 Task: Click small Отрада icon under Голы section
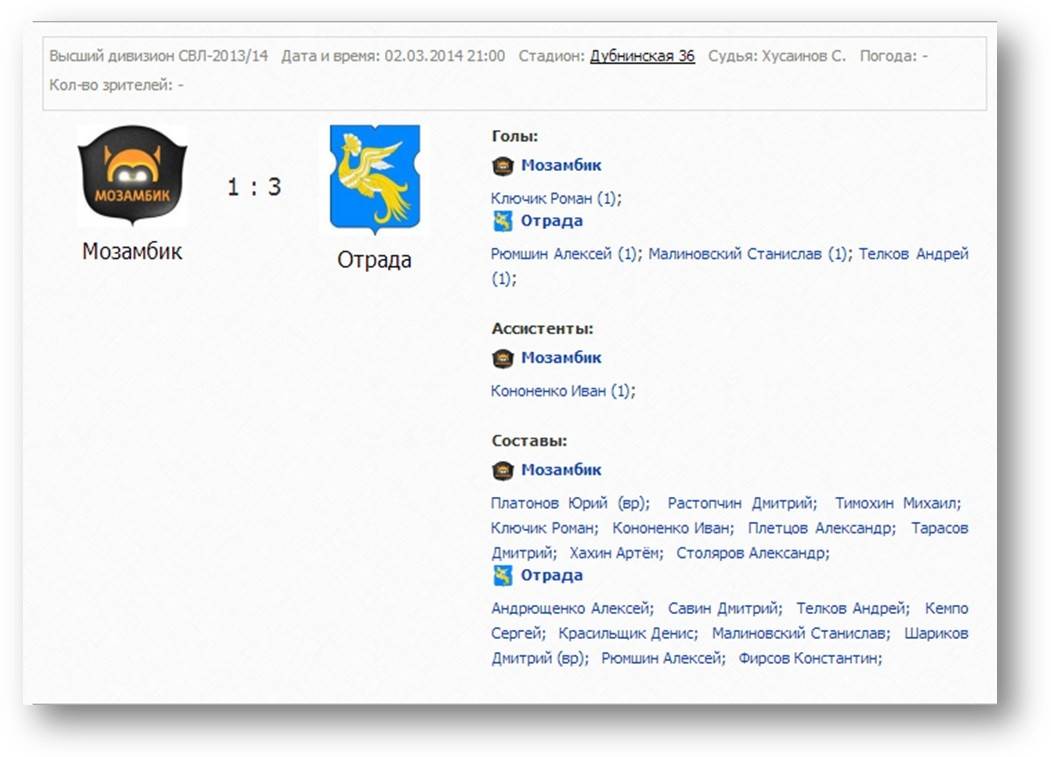click(503, 222)
